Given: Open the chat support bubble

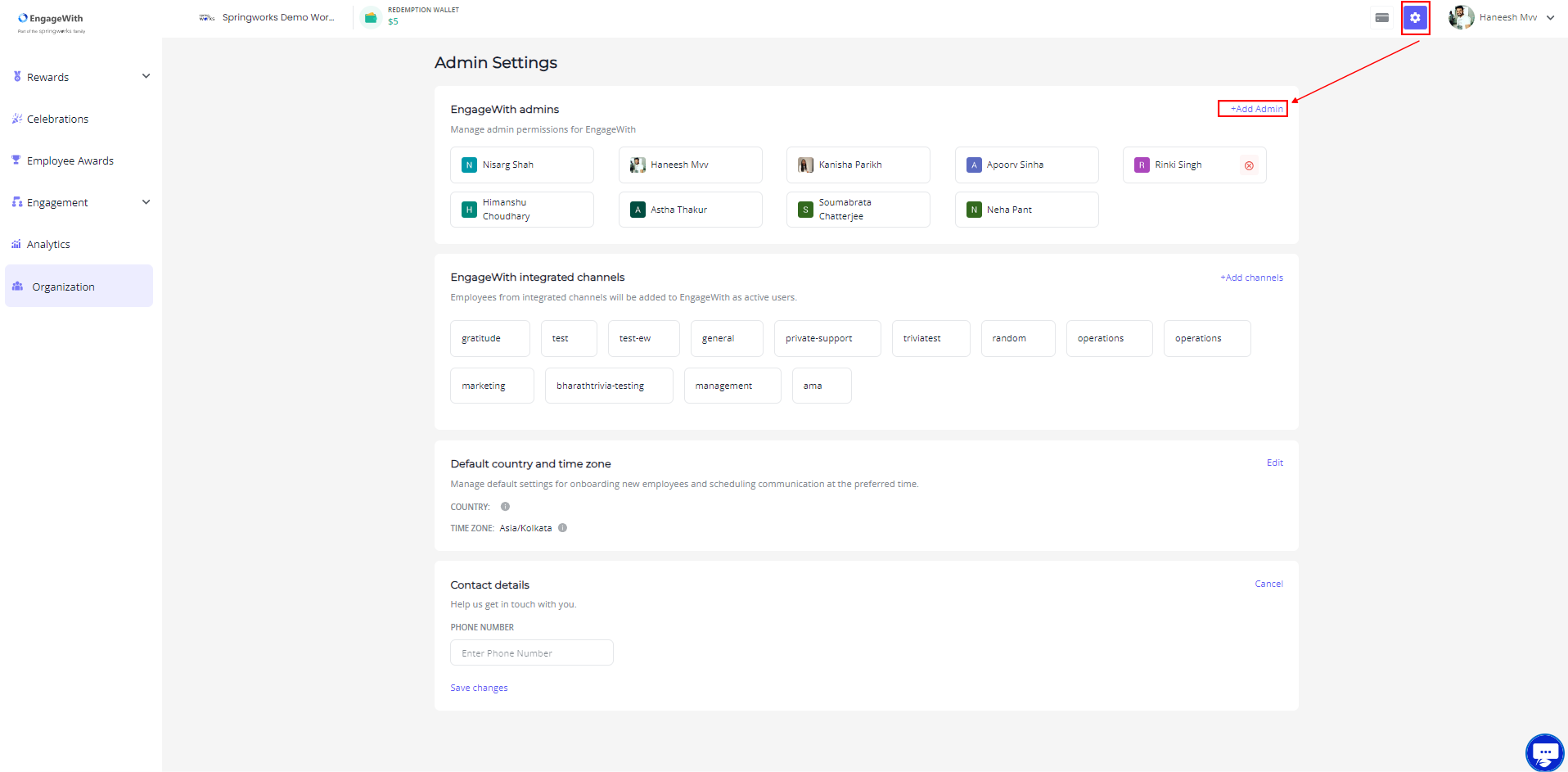Looking at the screenshot, I should tap(1545, 752).
